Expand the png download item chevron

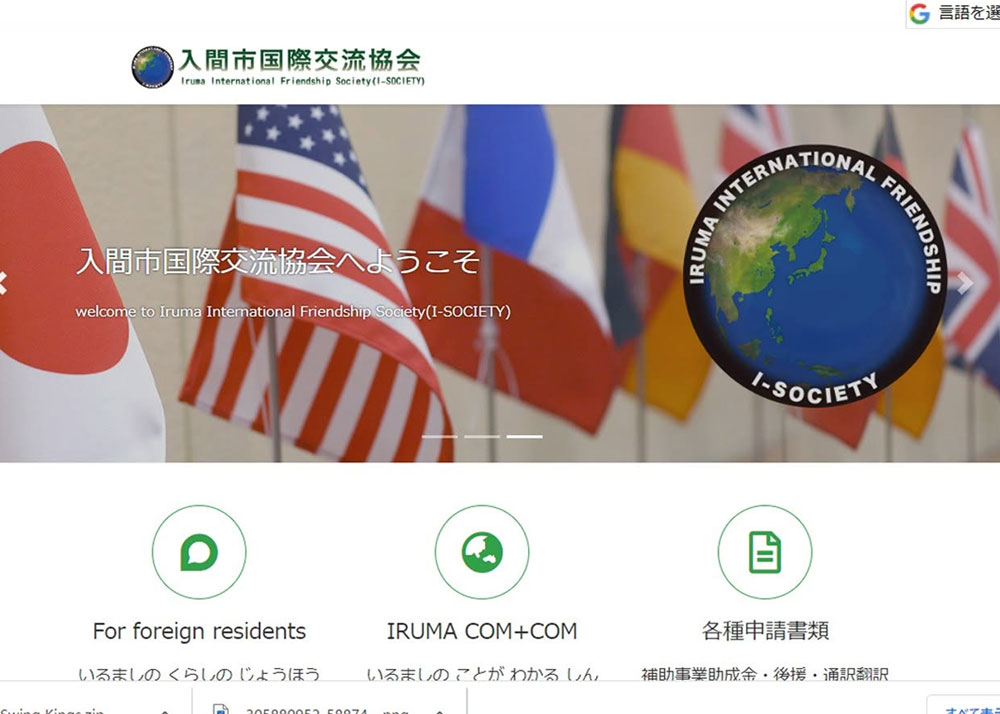pyautogui.click(x=439, y=710)
